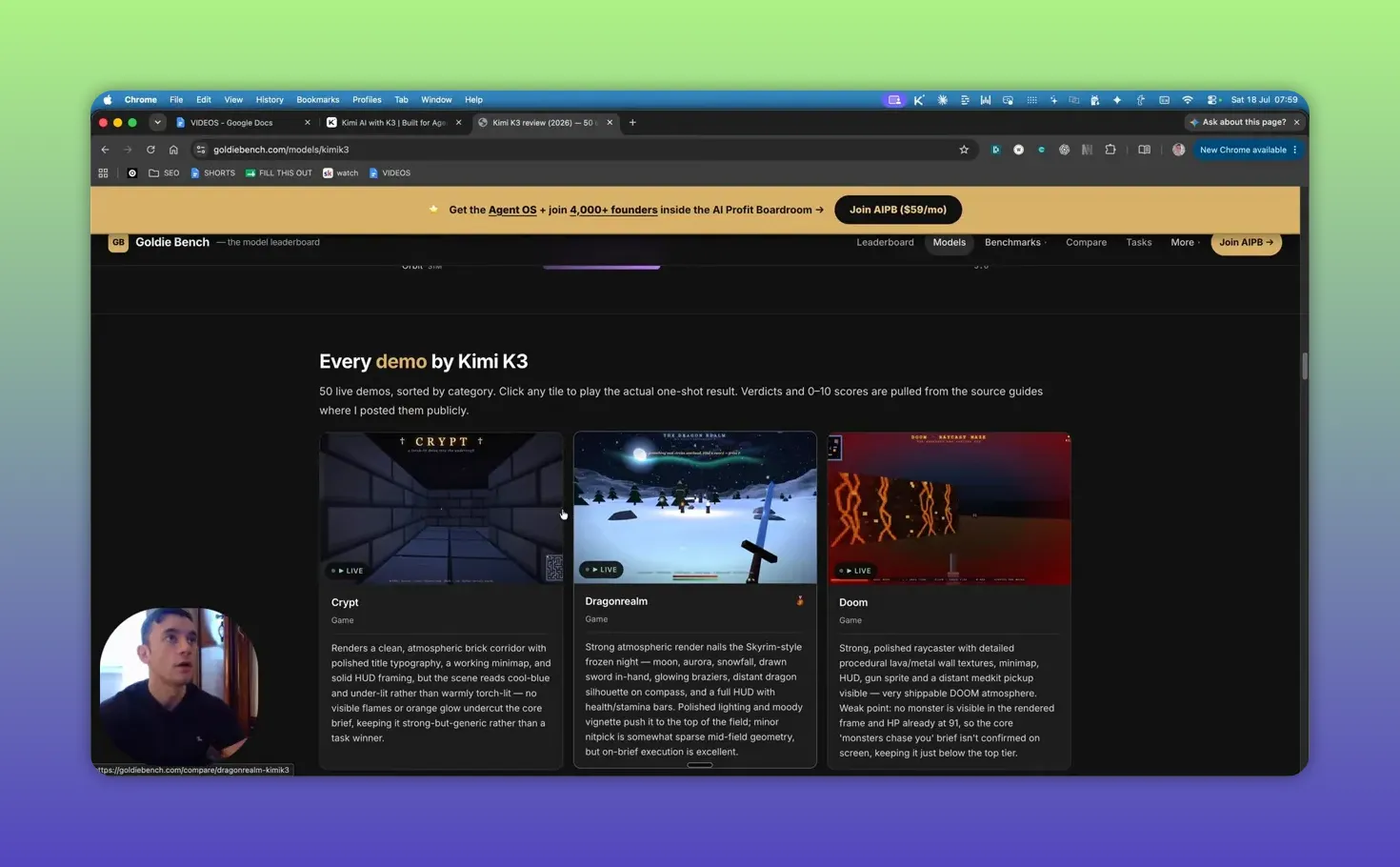Viewport: 1400px width, 867px height.
Task: Click the page vertical scrollbar thumb
Action: pyautogui.click(x=1304, y=367)
